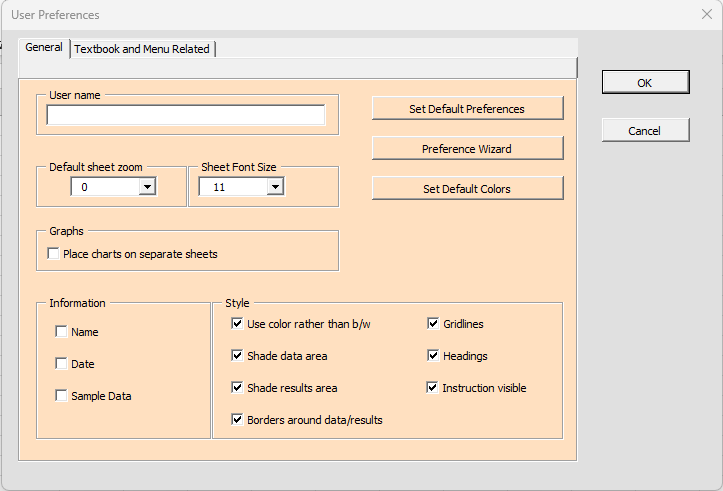Turn off Gridlines checkbox

pos(433,324)
